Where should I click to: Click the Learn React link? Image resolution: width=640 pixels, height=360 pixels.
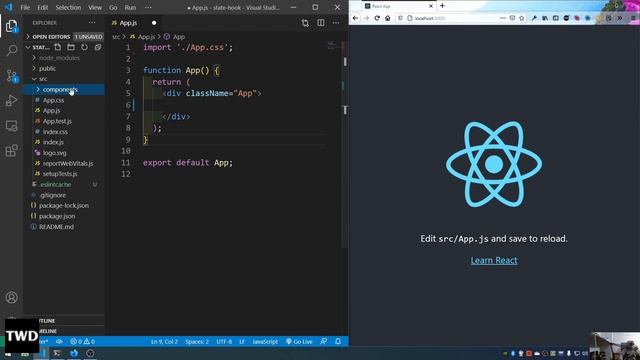(494, 260)
